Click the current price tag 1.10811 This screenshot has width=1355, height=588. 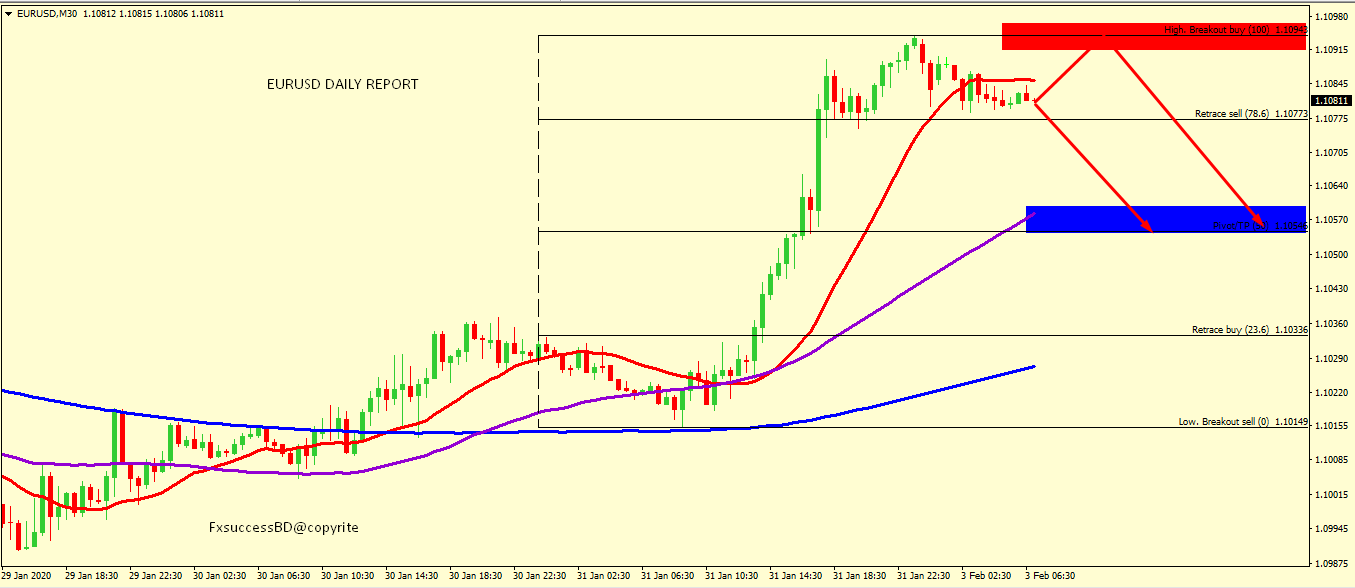(x=1331, y=101)
